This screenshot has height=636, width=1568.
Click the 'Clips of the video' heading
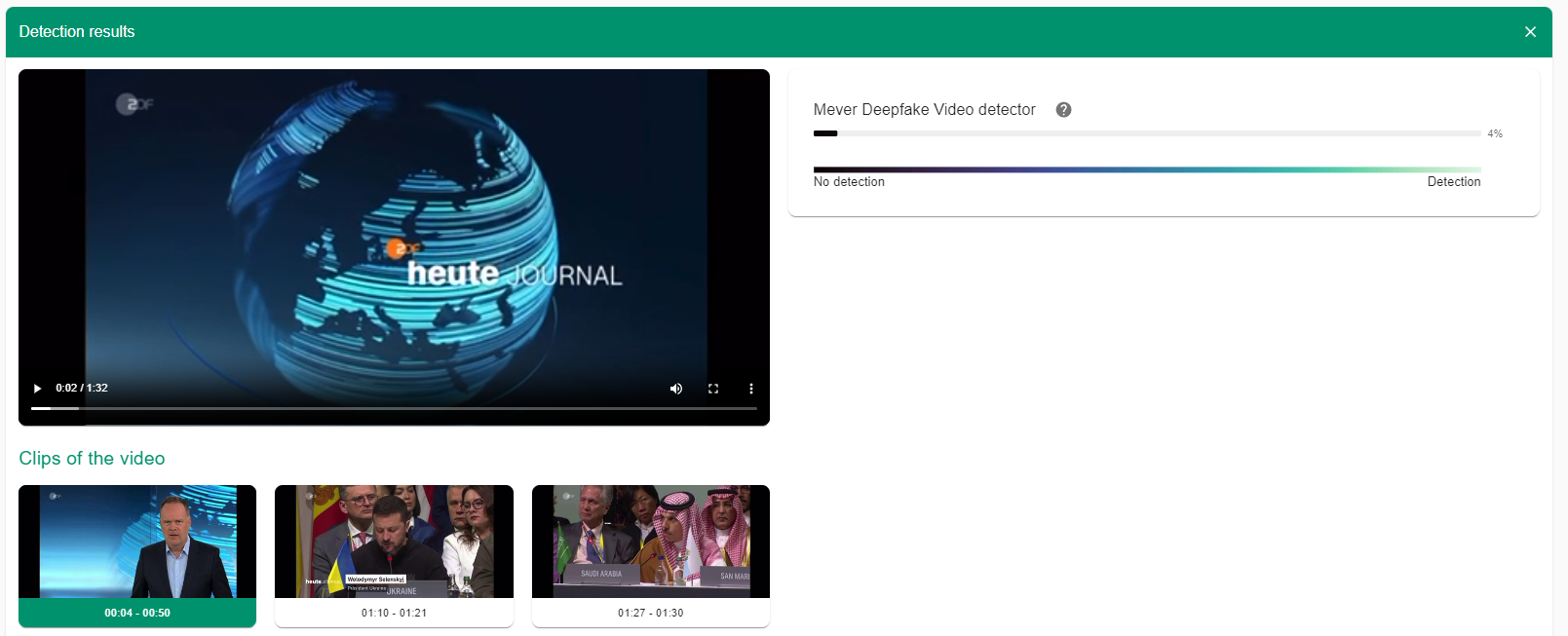(92, 459)
